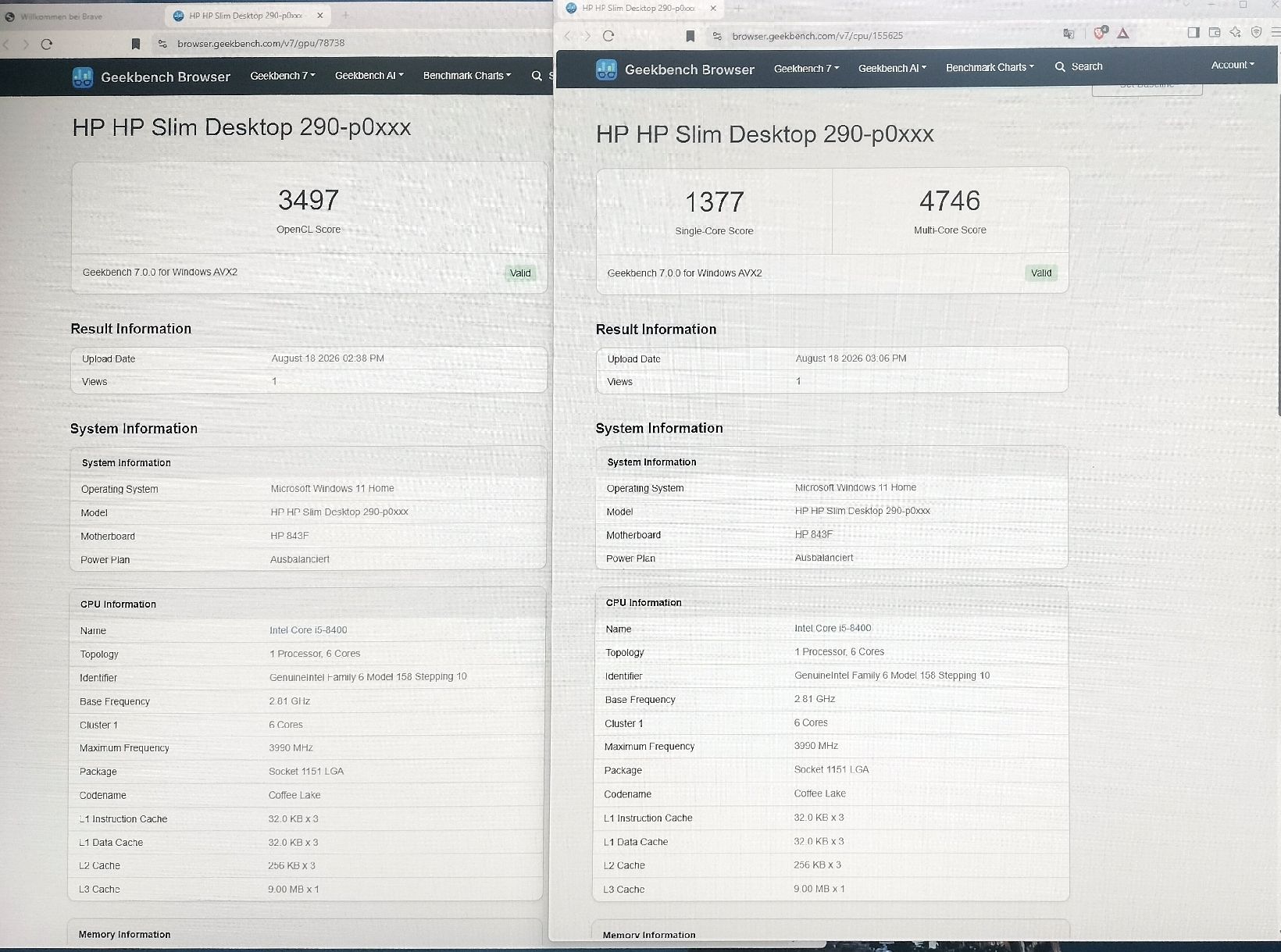
Task: Expand Benchmark Charts dropdown in right window
Action: [990, 67]
